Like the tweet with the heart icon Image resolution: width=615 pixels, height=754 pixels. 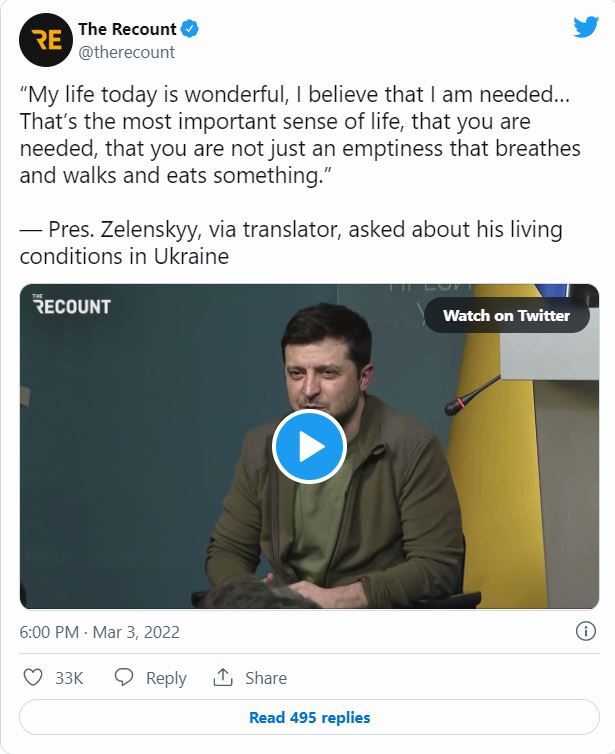point(33,677)
